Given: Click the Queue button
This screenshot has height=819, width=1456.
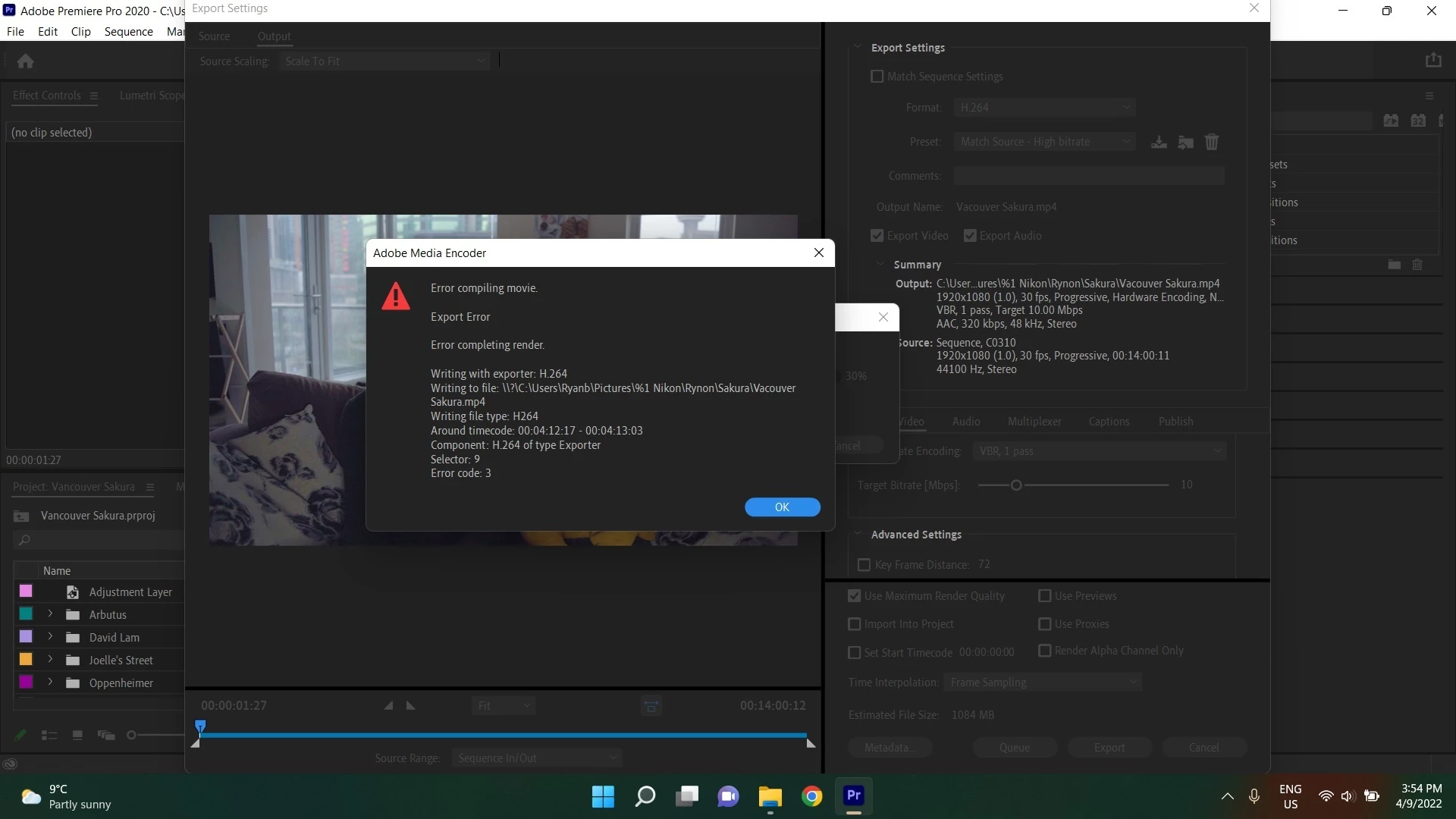Looking at the screenshot, I should [x=1014, y=748].
